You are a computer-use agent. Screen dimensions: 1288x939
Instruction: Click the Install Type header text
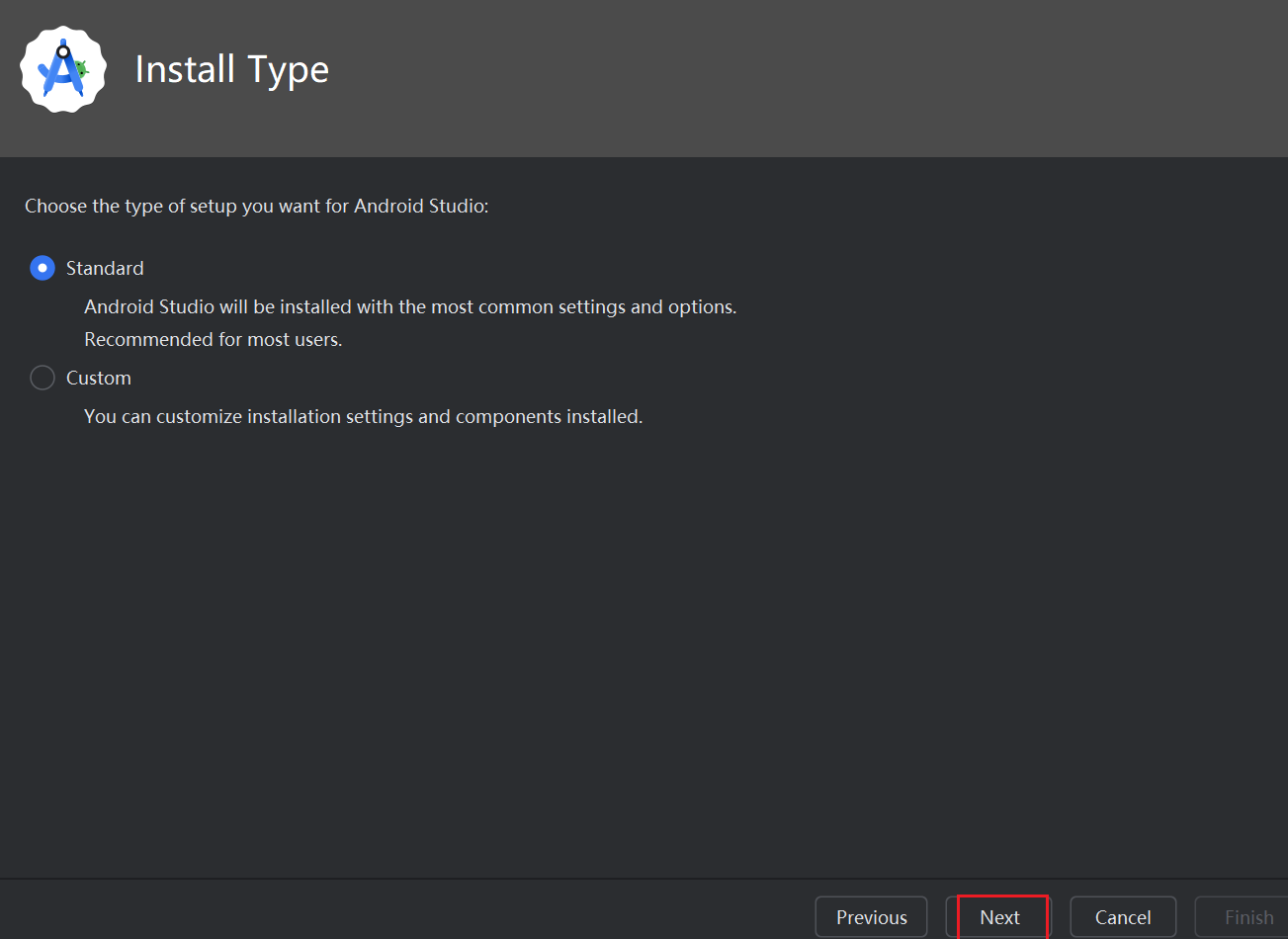(x=232, y=69)
